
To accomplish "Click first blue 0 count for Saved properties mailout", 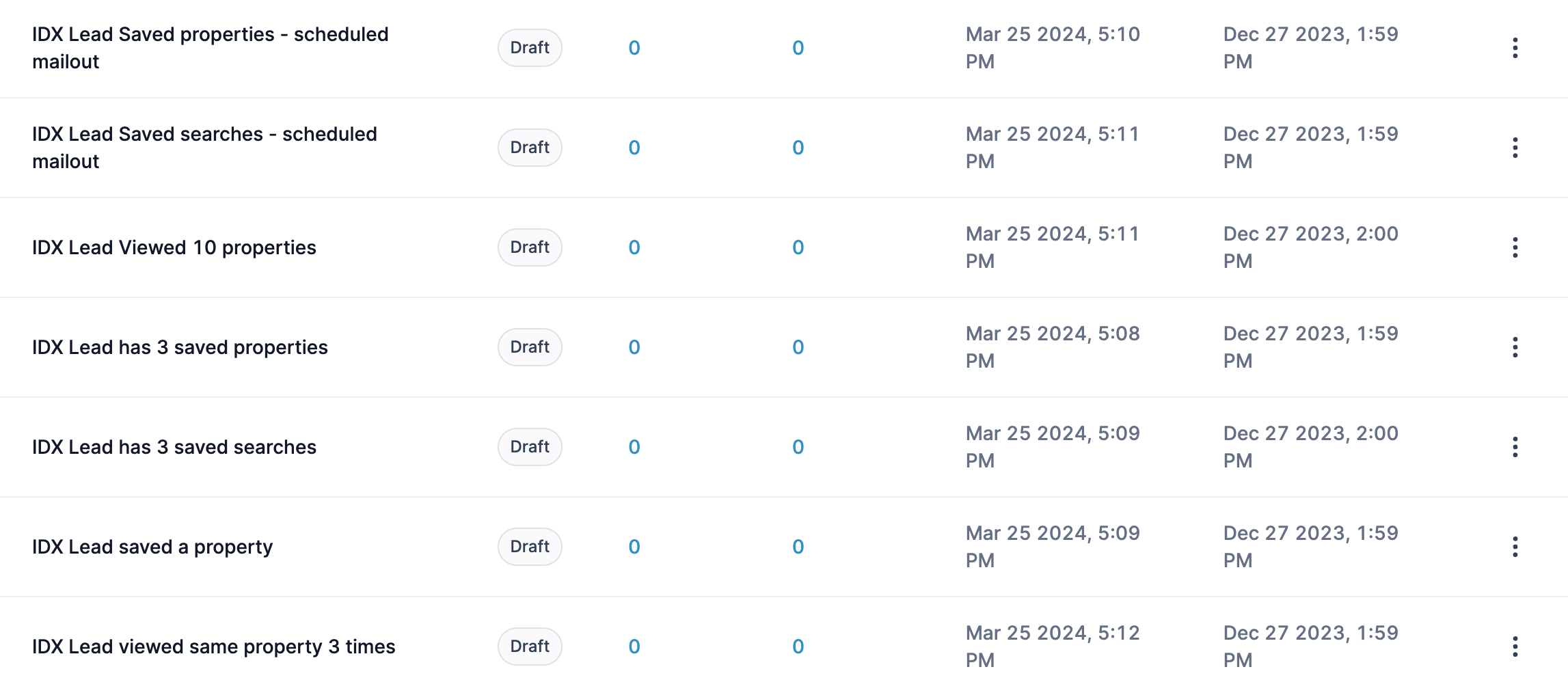I will (x=634, y=48).
